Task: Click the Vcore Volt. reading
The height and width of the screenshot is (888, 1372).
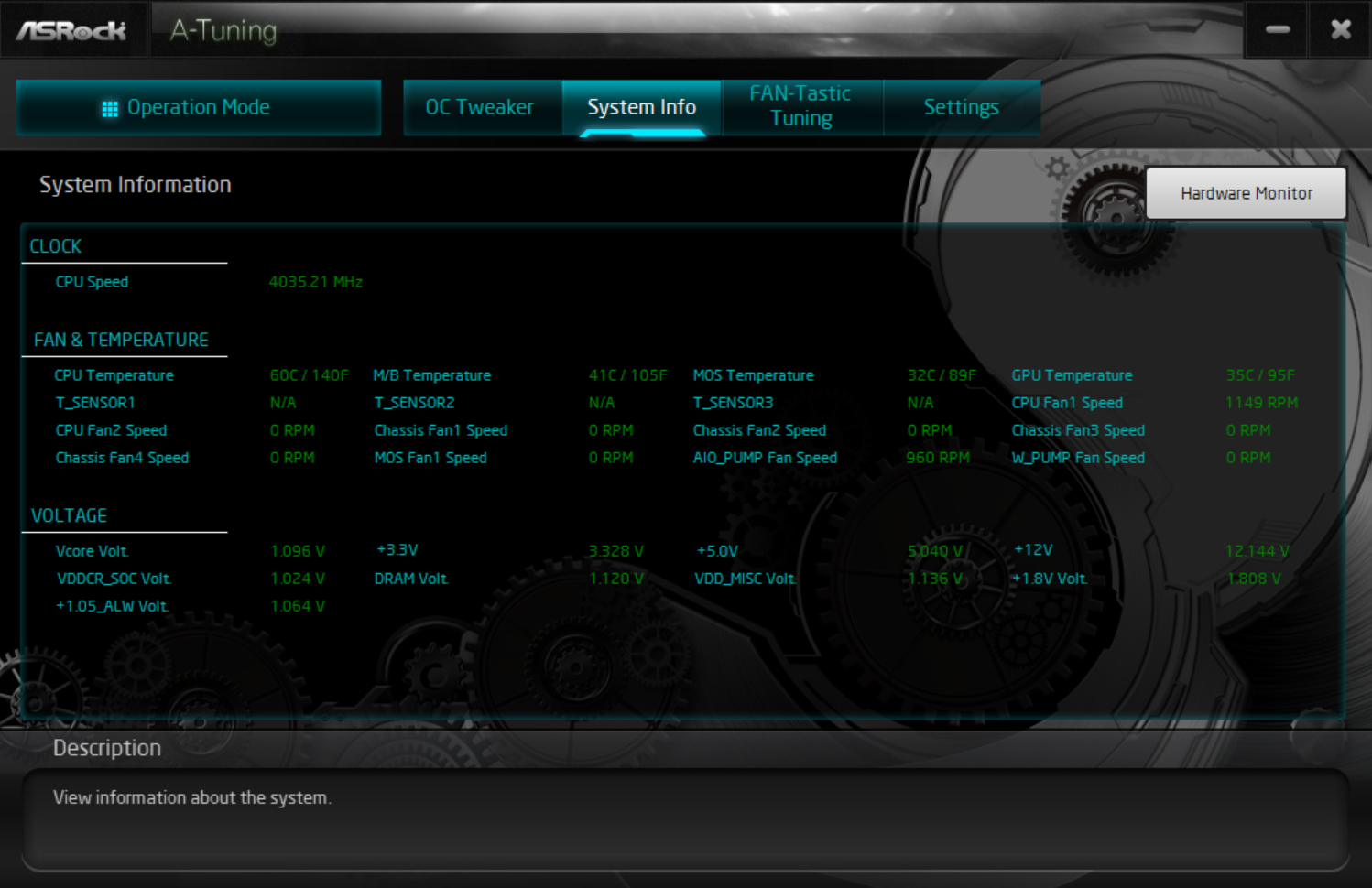Action: (298, 550)
